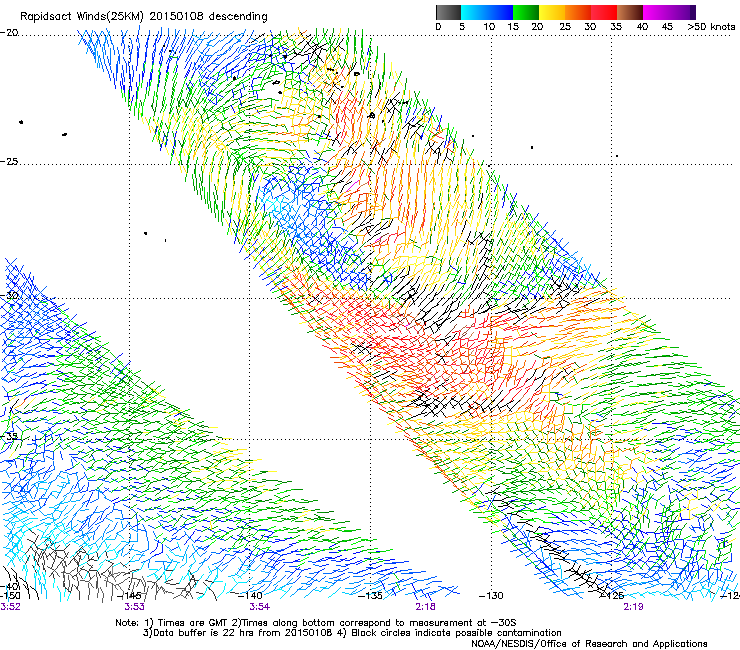The image size is (740, 650).
Task: Click the '-25' latitude label
Action: [9, 161]
